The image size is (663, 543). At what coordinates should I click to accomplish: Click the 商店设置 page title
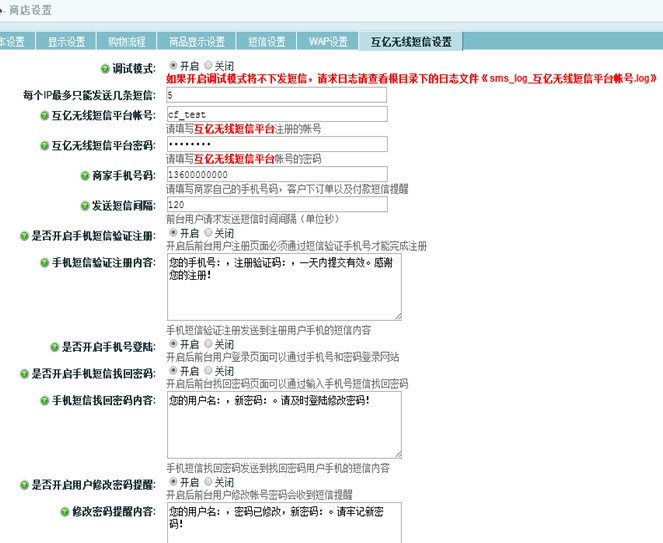(x=30, y=10)
